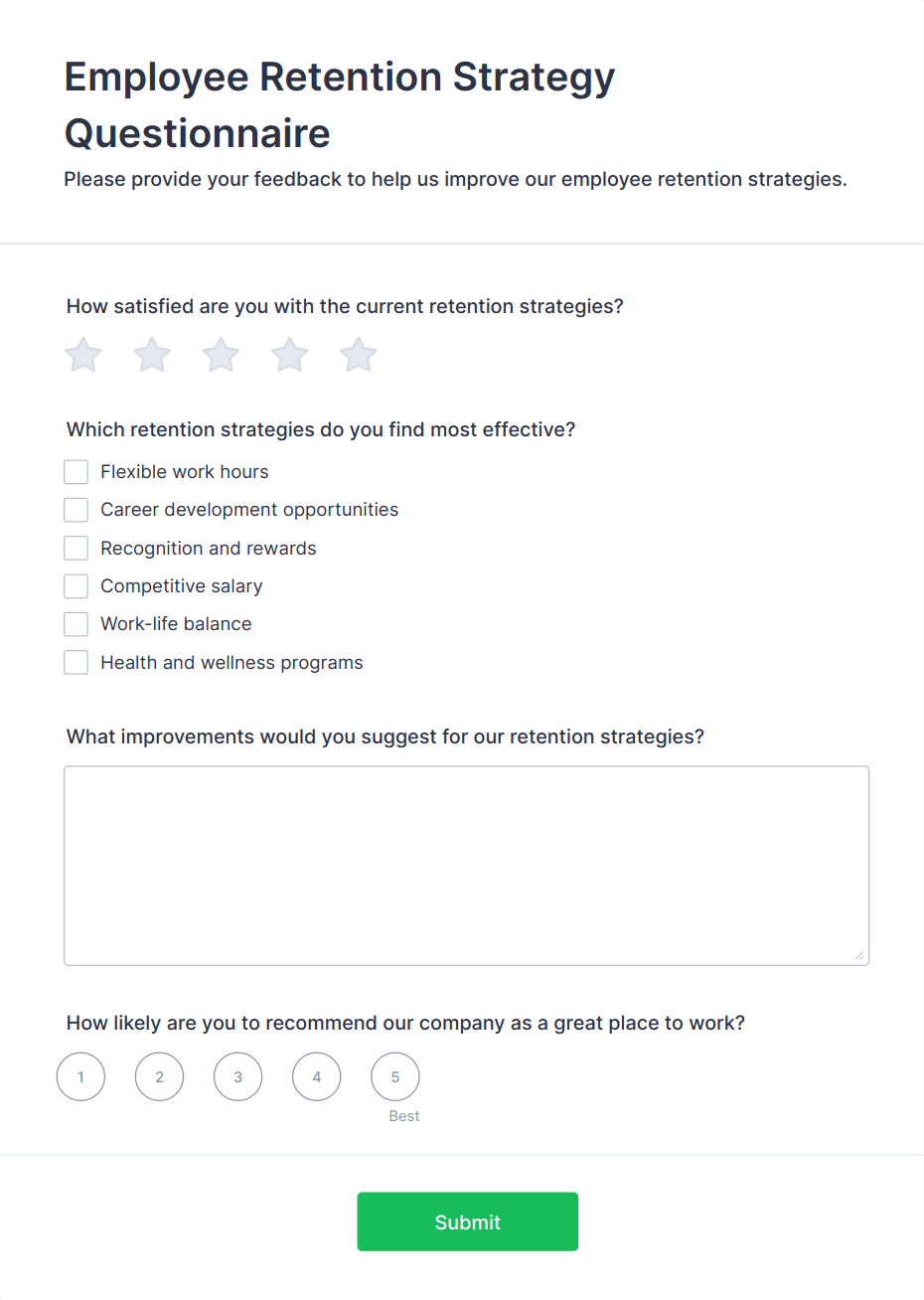Select Competitive salary as effective strategy
The image size is (924, 1300).
pyautogui.click(x=76, y=585)
